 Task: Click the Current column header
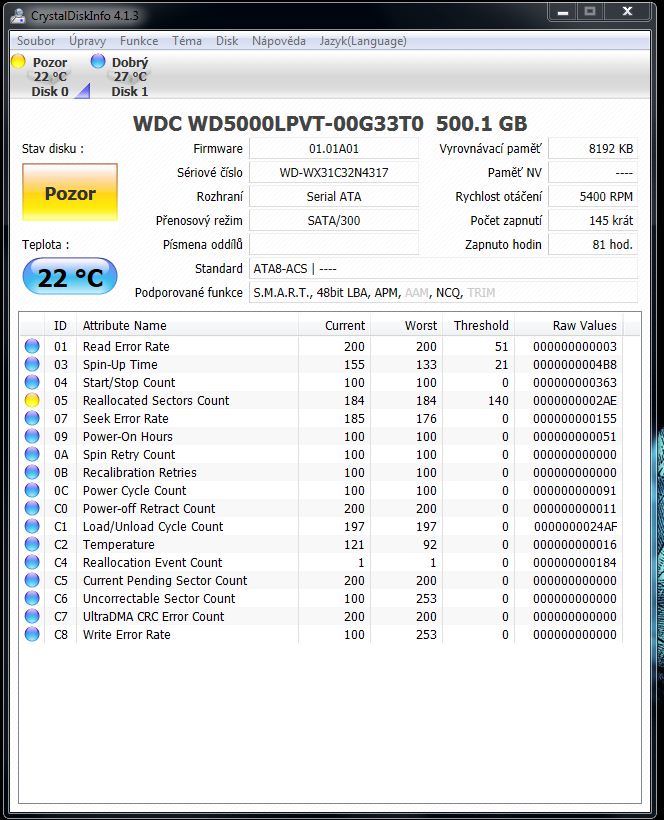coord(334,325)
